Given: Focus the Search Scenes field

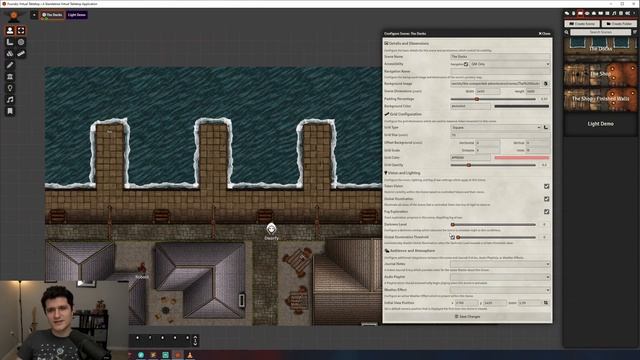Looking at the screenshot, I should [x=600, y=32].
